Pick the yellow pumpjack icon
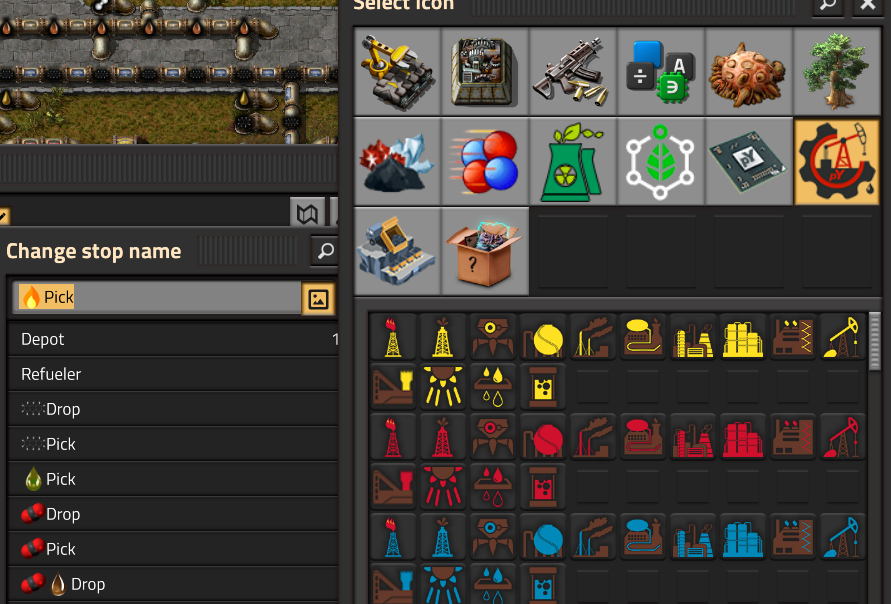The image size is (891, 604). pyautogui.click(x=843, y=338)
